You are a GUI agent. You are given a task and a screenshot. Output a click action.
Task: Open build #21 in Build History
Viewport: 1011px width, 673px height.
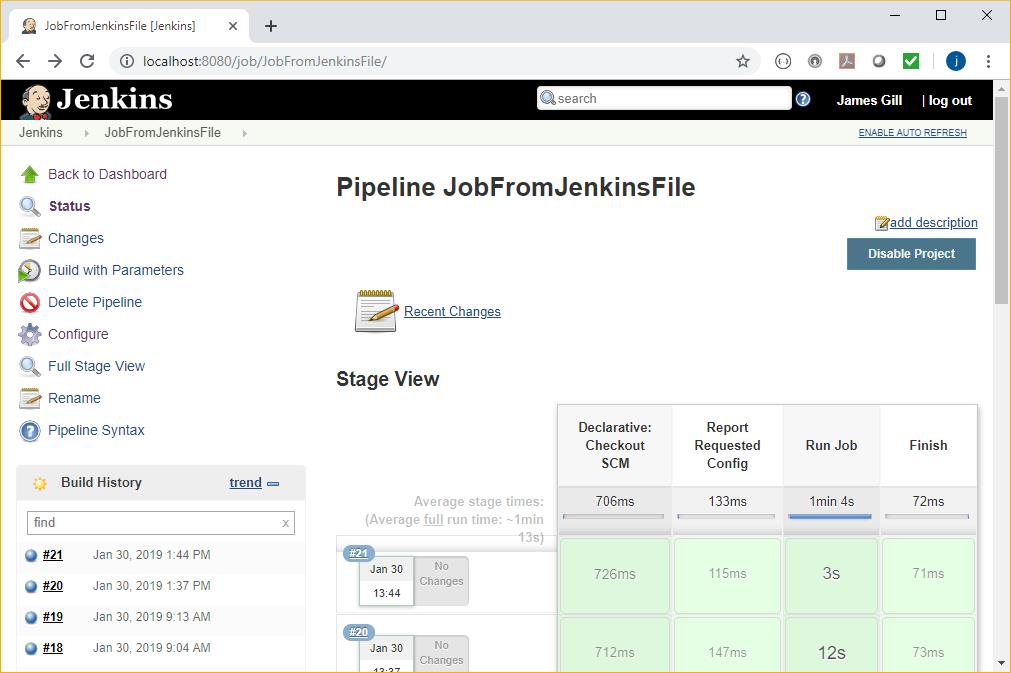pyautogui.click(x=53, y=555)
